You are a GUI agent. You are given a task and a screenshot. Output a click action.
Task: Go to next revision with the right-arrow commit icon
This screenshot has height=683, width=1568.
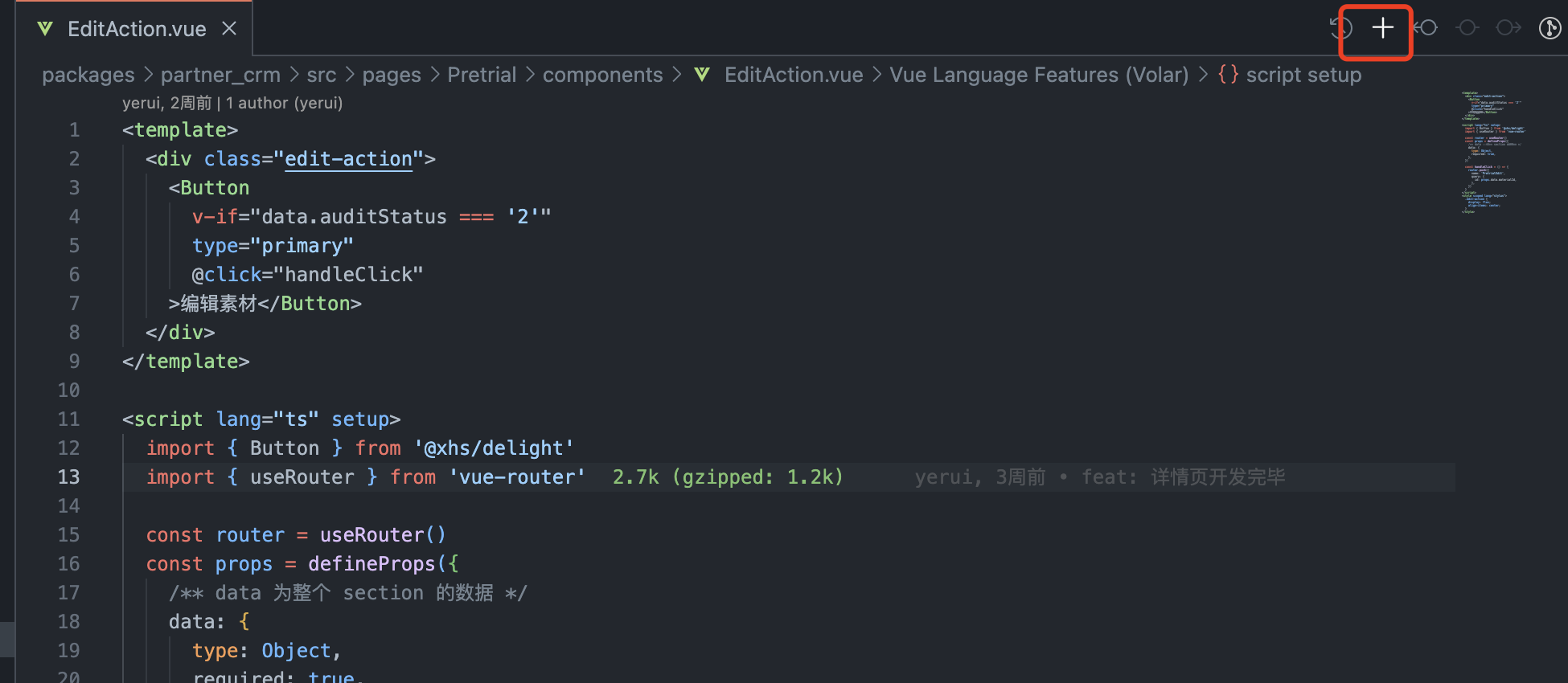pos(1508,28)
